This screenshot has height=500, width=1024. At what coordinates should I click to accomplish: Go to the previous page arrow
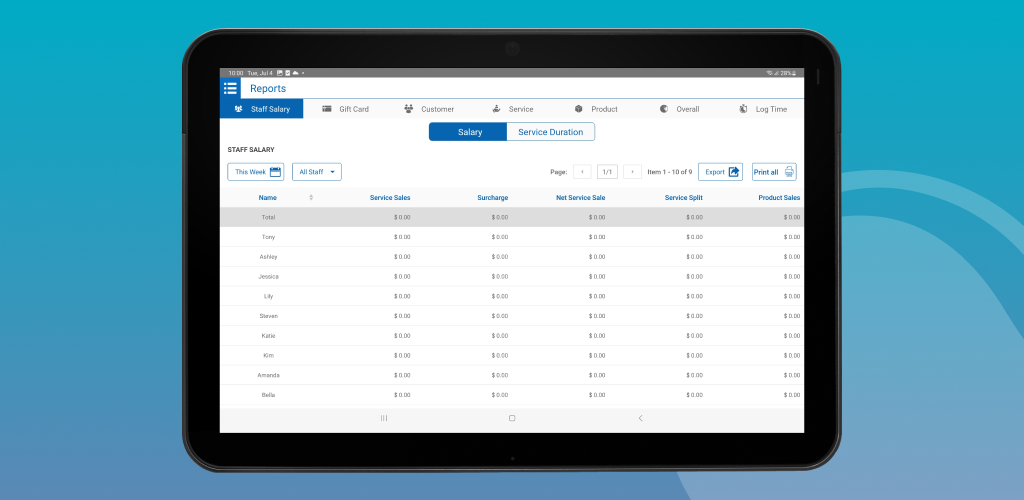(582, 172)
